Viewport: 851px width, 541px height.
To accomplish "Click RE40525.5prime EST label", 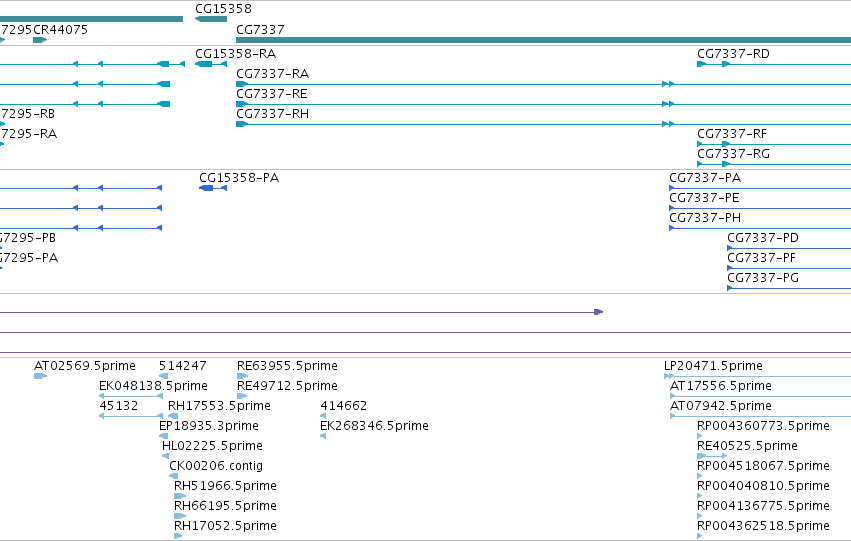I will coord(747,446).
